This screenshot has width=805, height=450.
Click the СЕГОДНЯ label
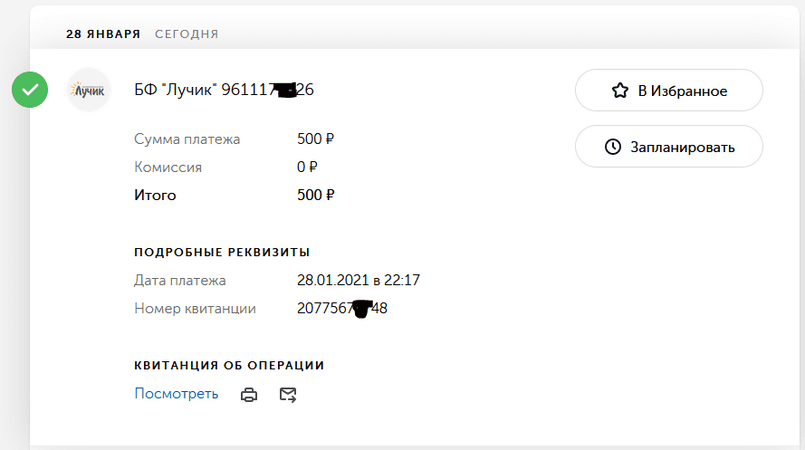(187, 34)
